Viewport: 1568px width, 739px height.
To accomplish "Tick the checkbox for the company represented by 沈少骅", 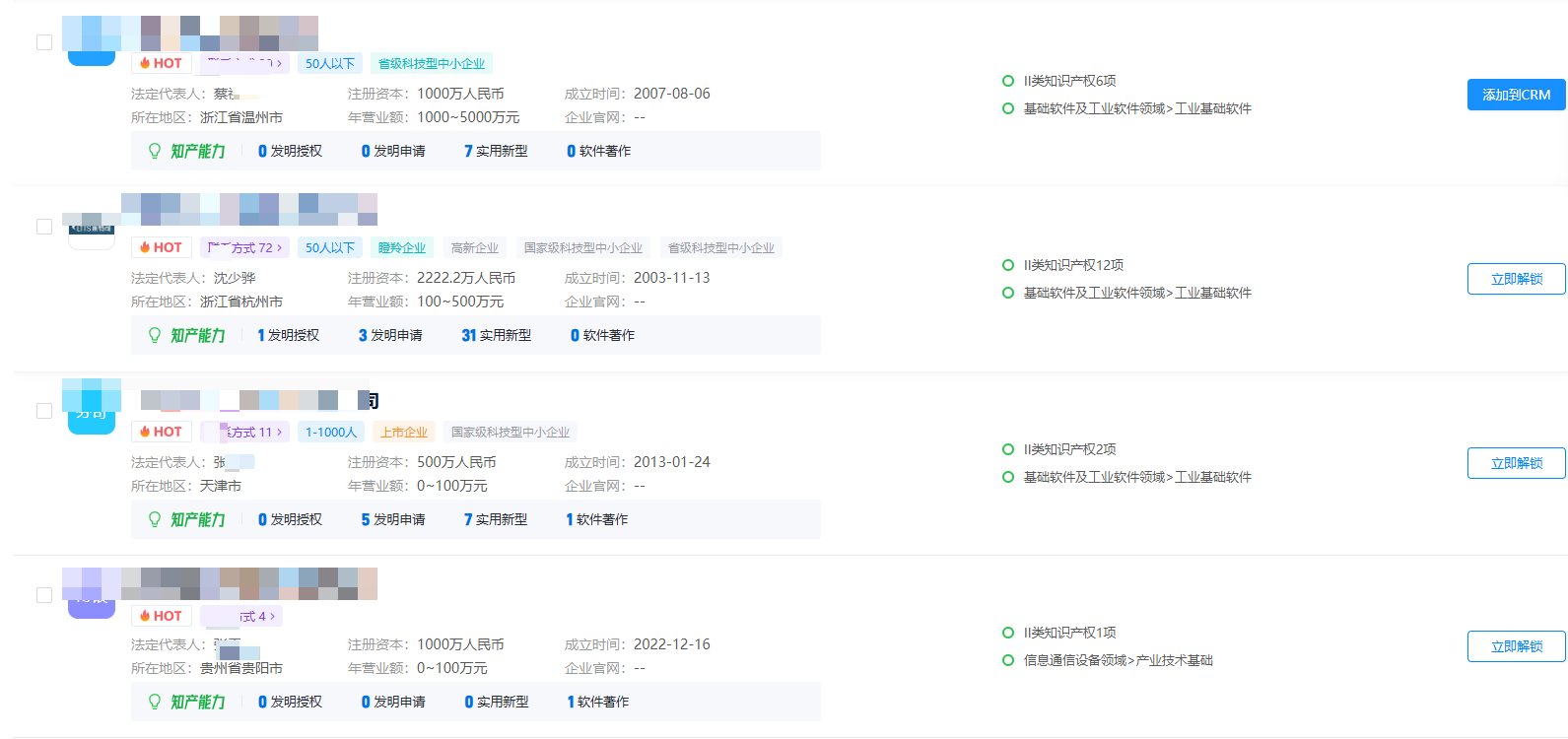I will [x=44, y=227].
